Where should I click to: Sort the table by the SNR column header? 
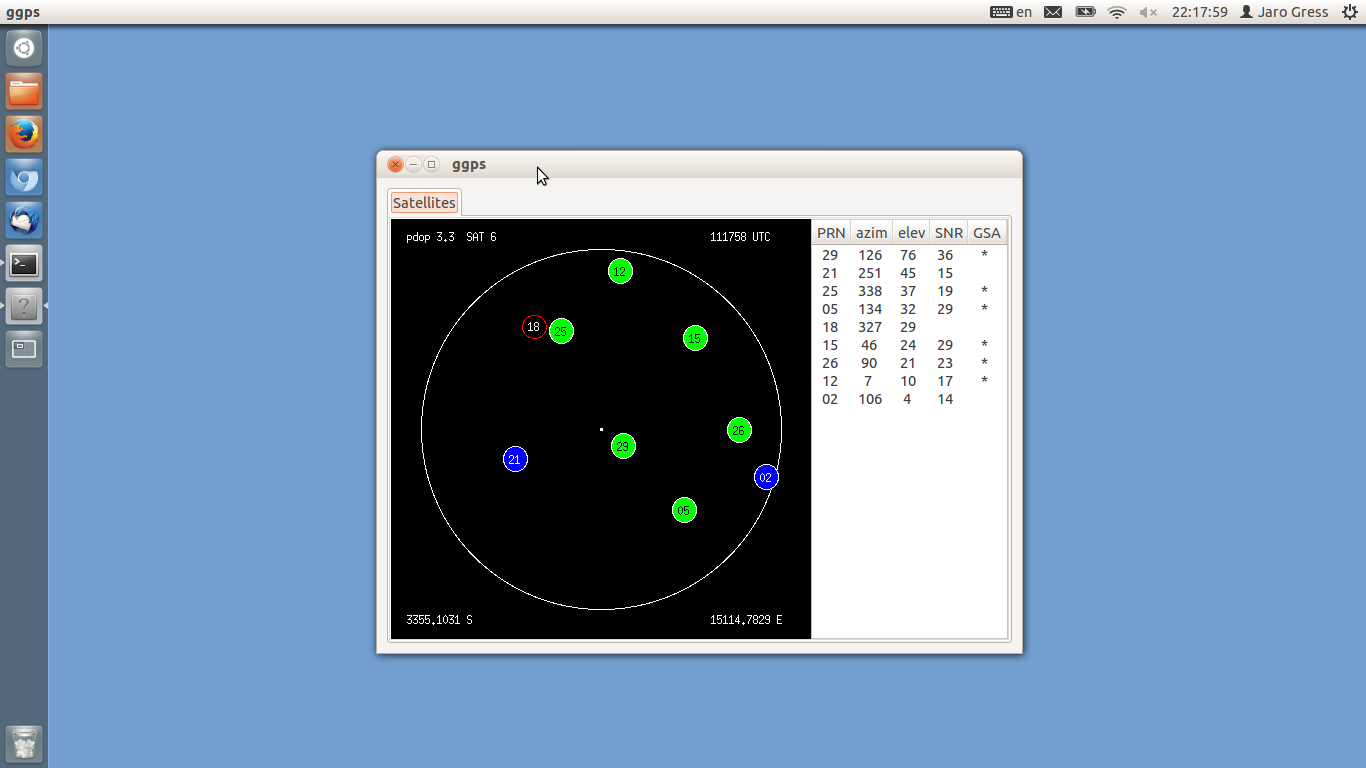point(947,232)
